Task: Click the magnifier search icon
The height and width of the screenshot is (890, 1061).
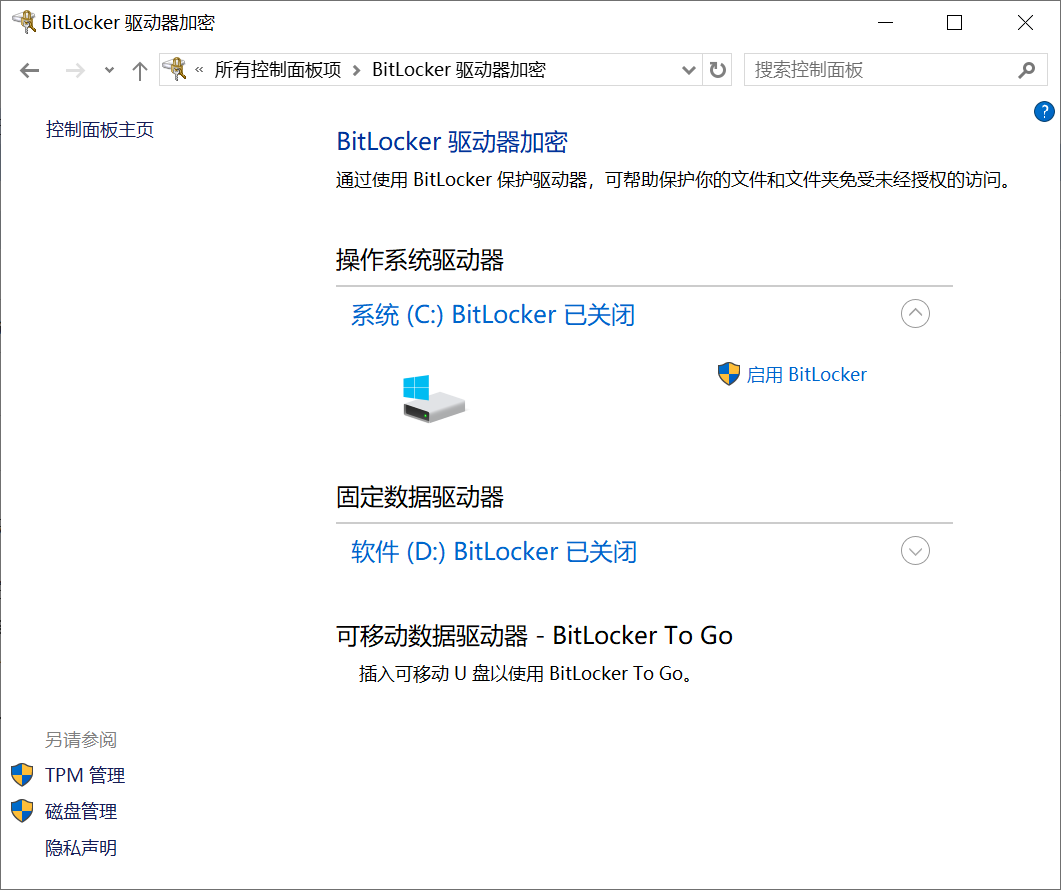Action: click(1027, 70)
